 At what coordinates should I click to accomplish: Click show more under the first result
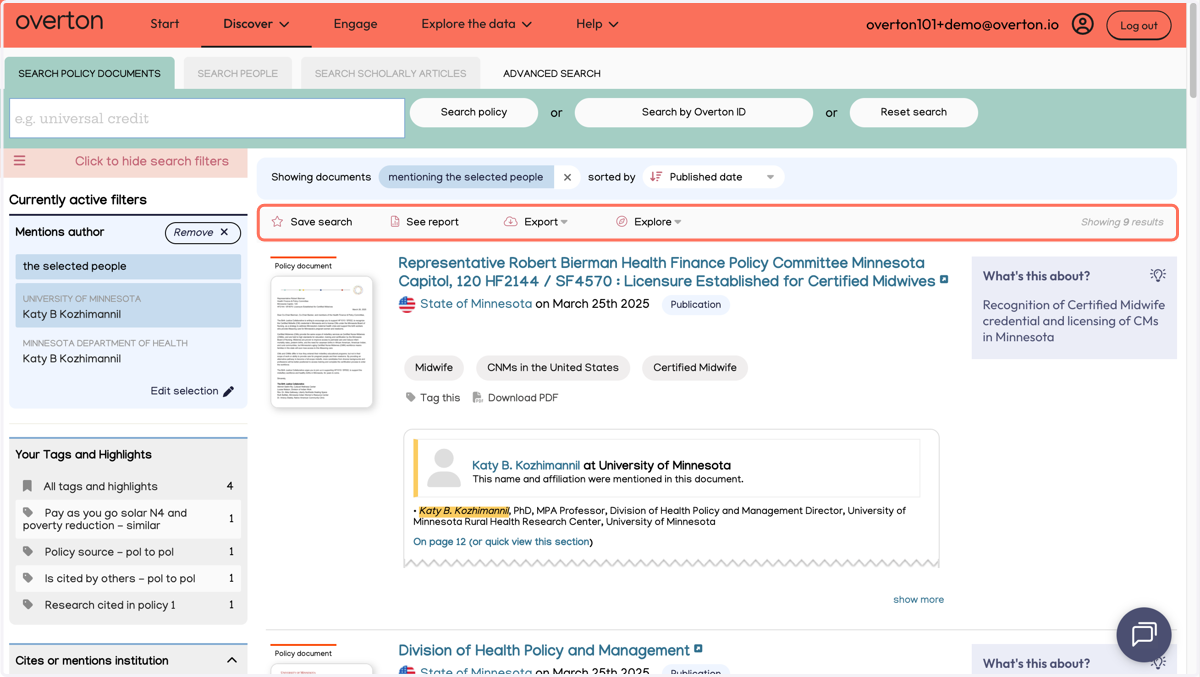tap(918, 600)
